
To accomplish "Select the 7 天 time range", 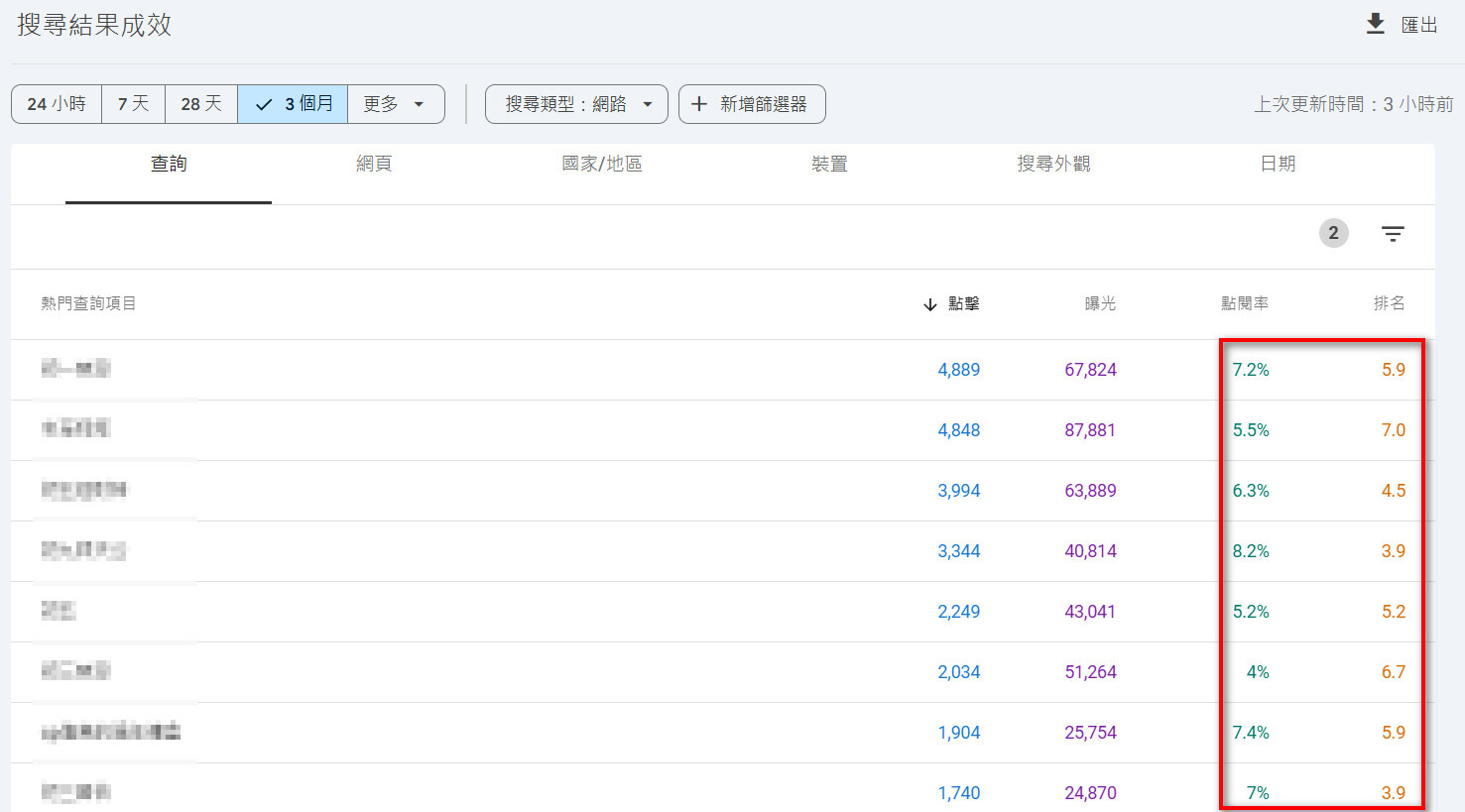I will (x=133, y=104).
